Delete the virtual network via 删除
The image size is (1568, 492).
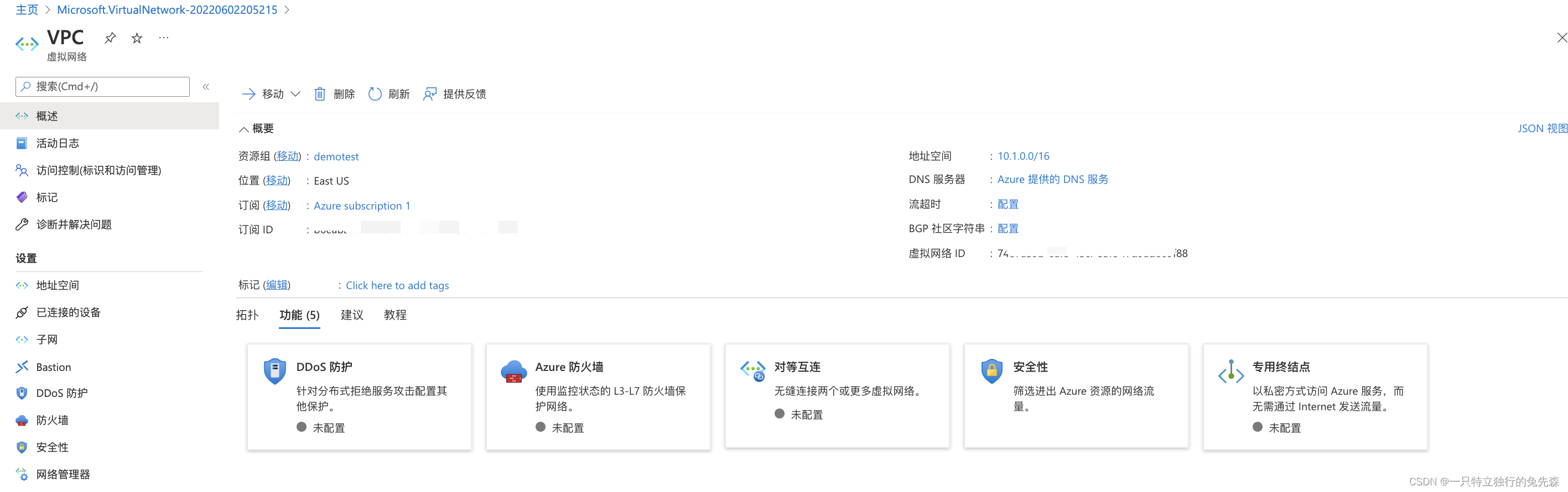[x=334, y=95]
